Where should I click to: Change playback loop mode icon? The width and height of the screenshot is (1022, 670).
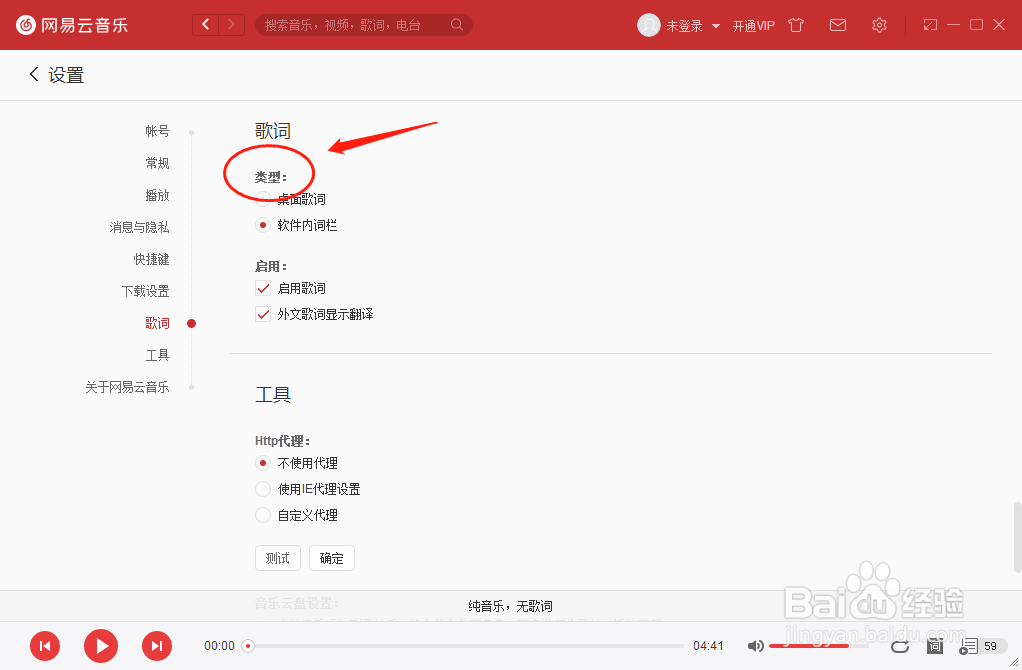coord(899,647)
